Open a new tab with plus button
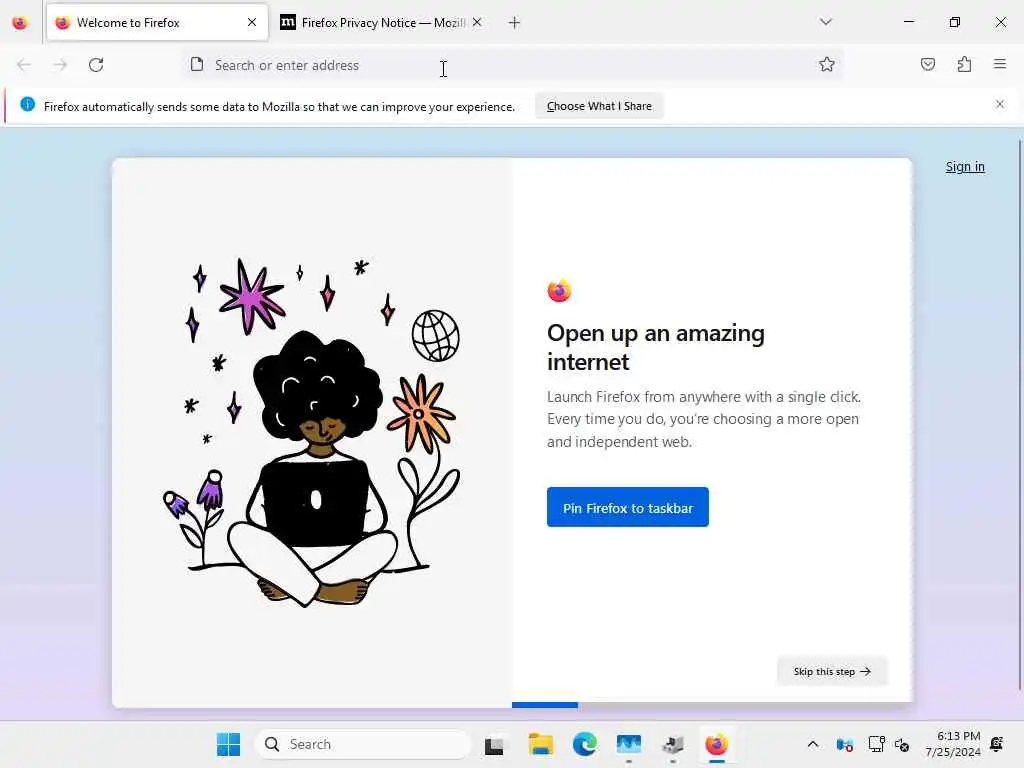The width and height of the screenshot is (1024, 768). click(x=514, y=23)
